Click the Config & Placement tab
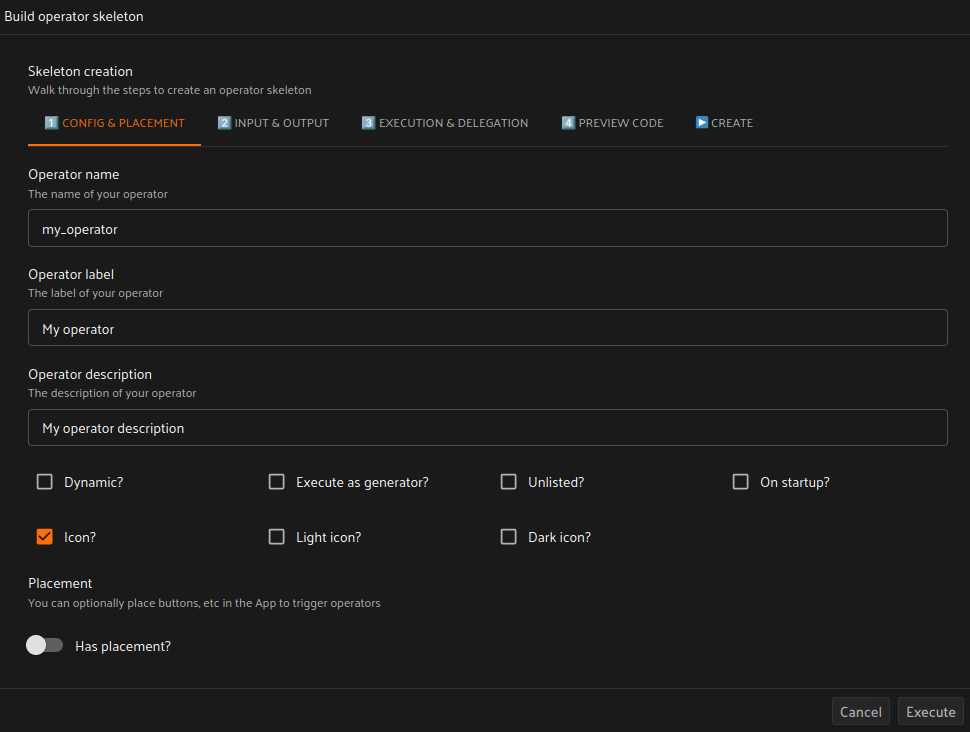Screen dimensions: 970x732 click(x=114, y=123)
